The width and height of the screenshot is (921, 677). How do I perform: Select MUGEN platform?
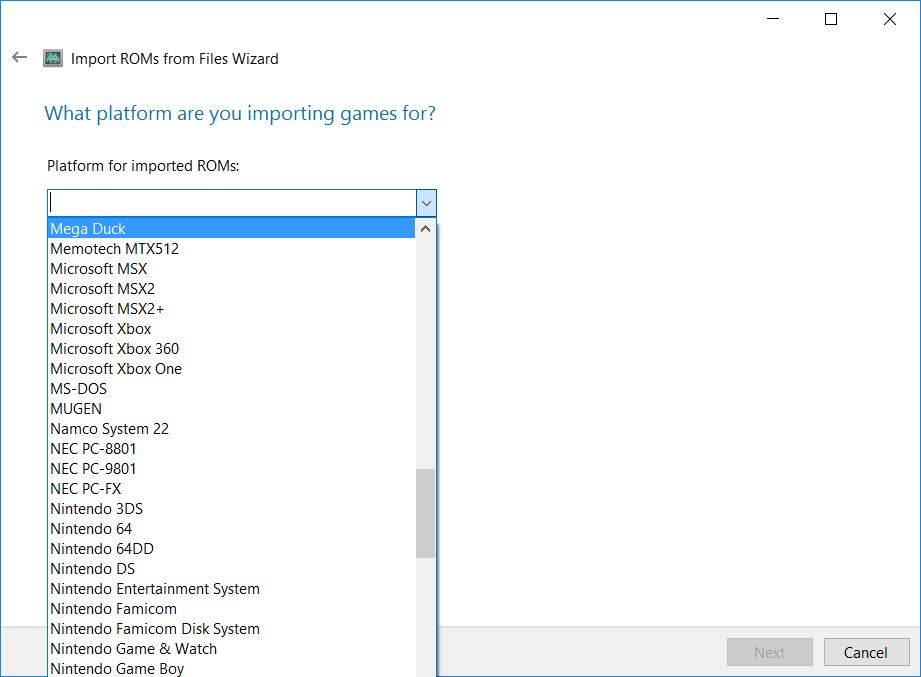pyautogui.click(x=231, y=408)
